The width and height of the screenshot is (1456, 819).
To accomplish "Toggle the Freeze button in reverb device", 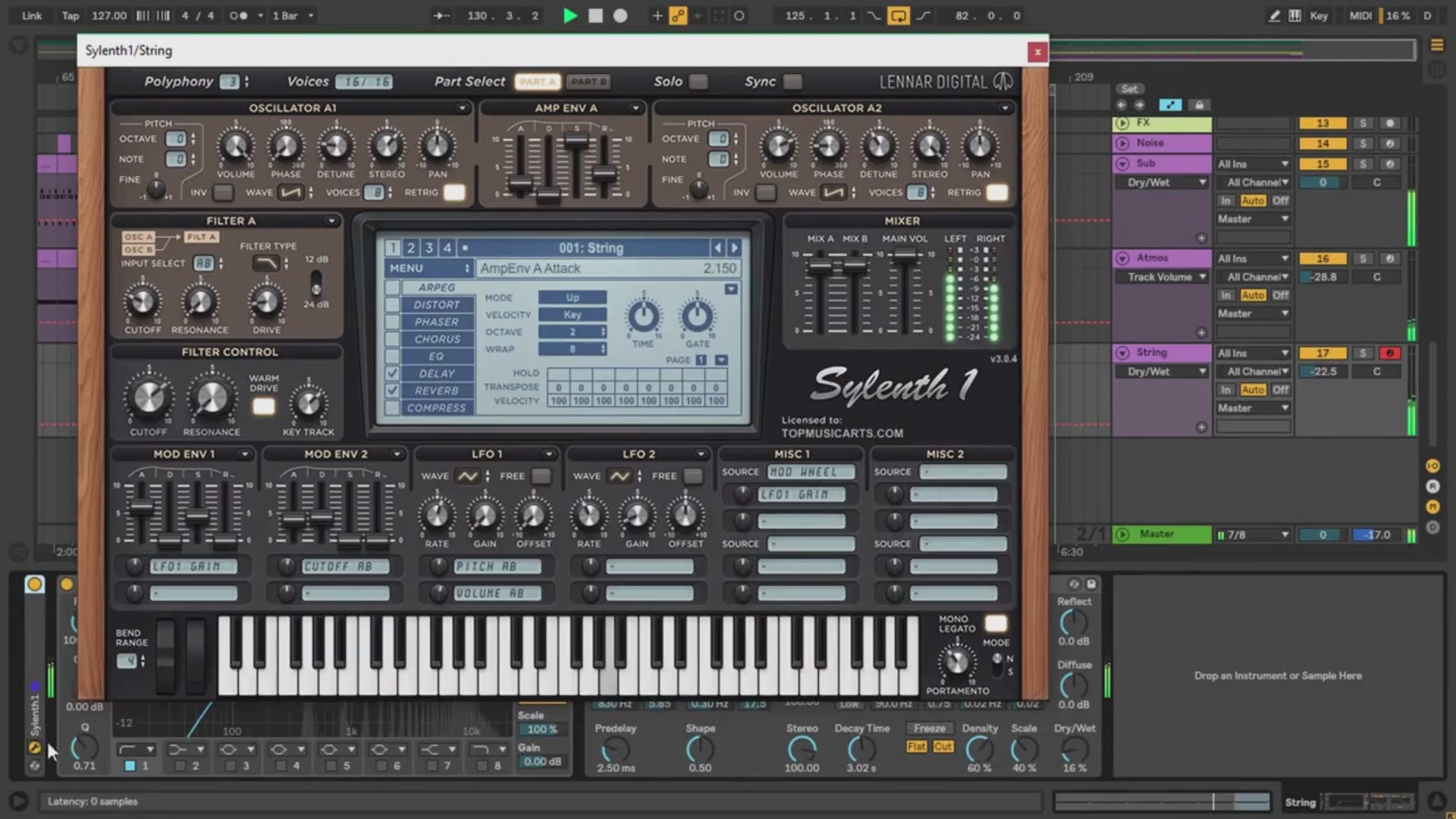I will point(929,728).
